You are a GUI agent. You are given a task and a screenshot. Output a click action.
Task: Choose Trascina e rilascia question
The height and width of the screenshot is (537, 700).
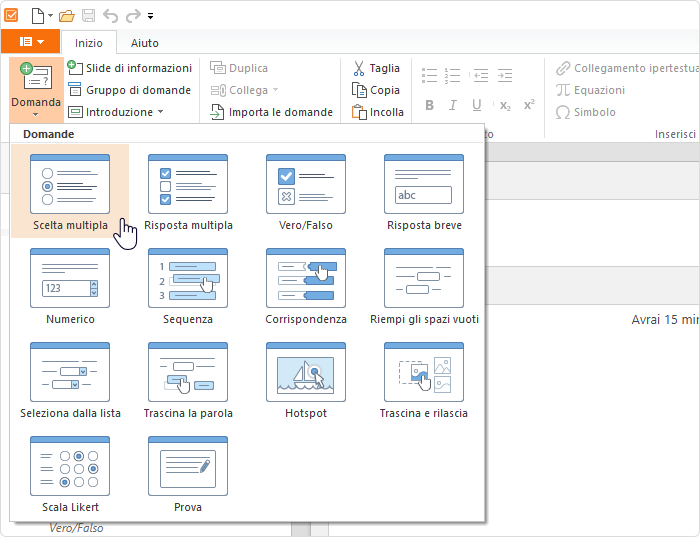(424, 379)
